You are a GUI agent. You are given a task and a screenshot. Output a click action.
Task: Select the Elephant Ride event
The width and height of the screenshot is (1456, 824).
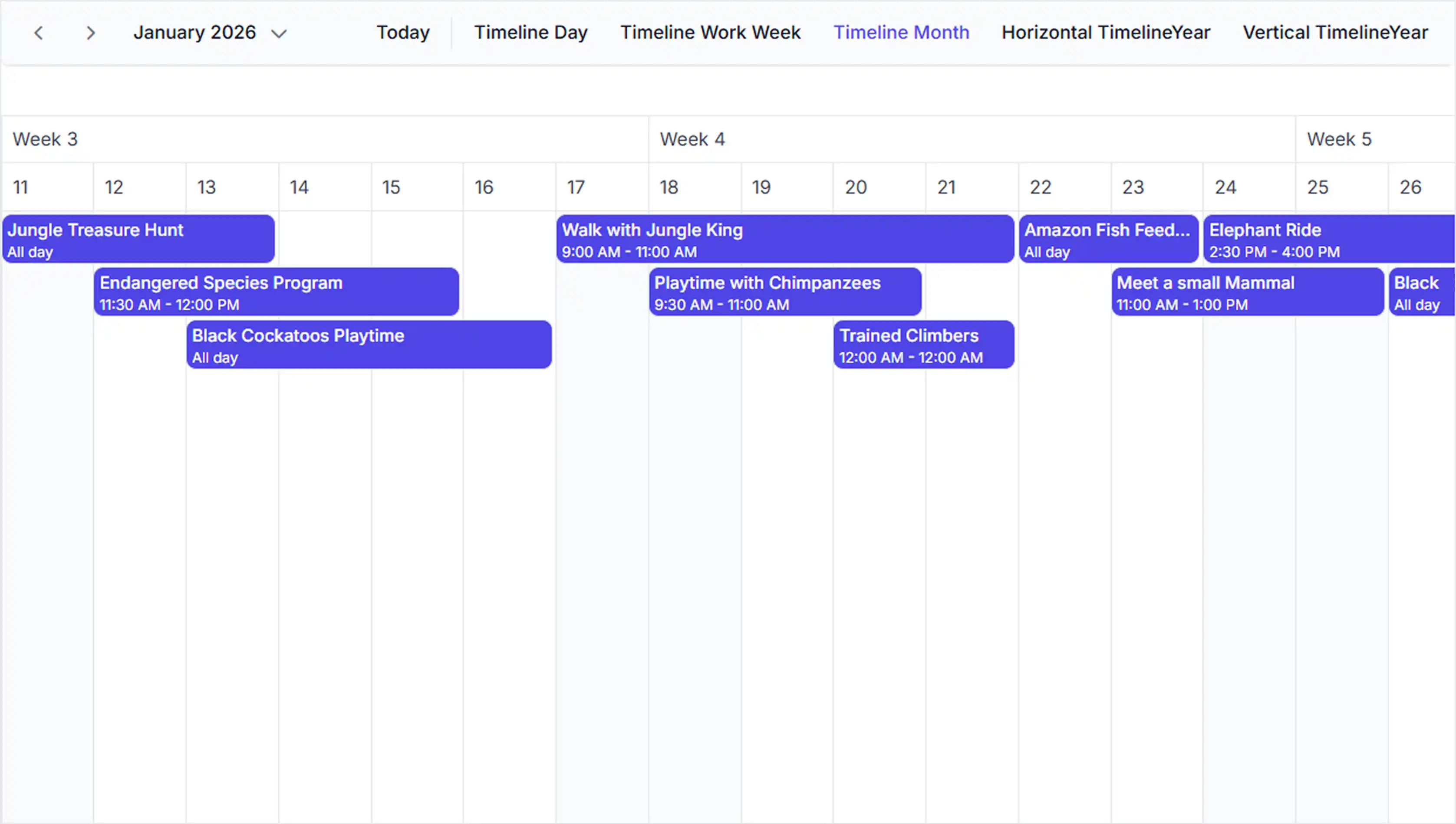click(1330, 239)
